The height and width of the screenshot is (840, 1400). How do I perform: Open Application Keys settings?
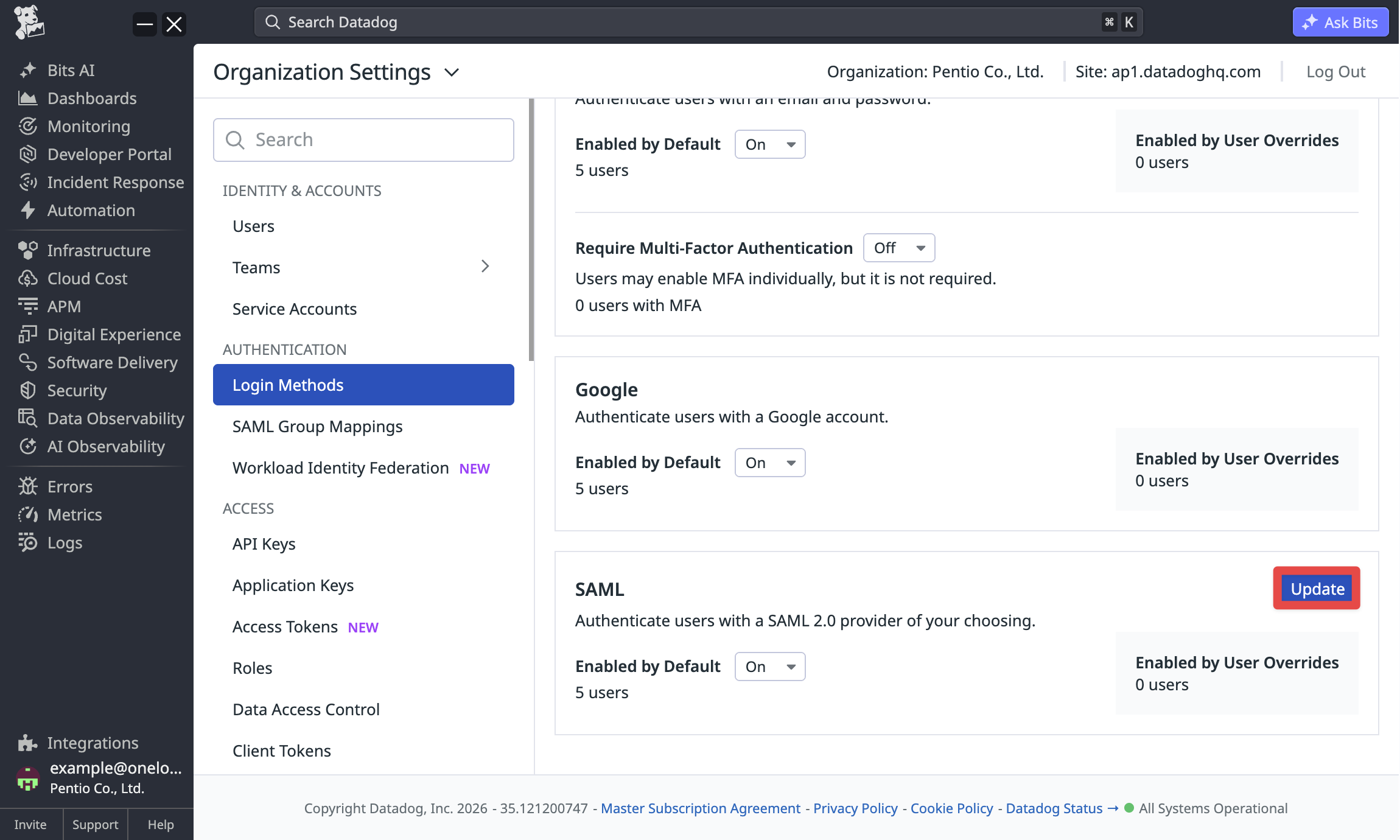tap(363, 585)
